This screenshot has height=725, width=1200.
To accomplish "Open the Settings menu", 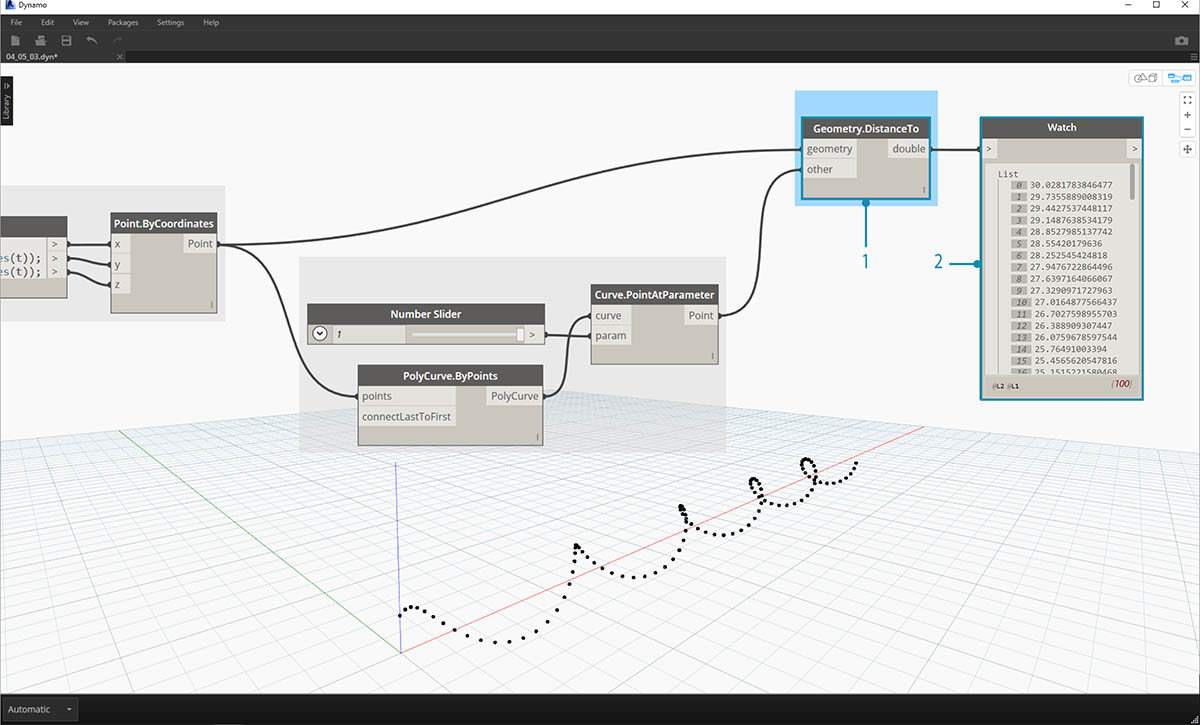I will click(170, 22).
